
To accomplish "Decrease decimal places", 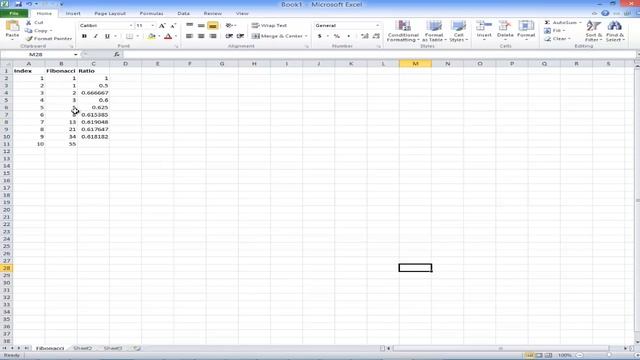I will click(x=376, y=36).
